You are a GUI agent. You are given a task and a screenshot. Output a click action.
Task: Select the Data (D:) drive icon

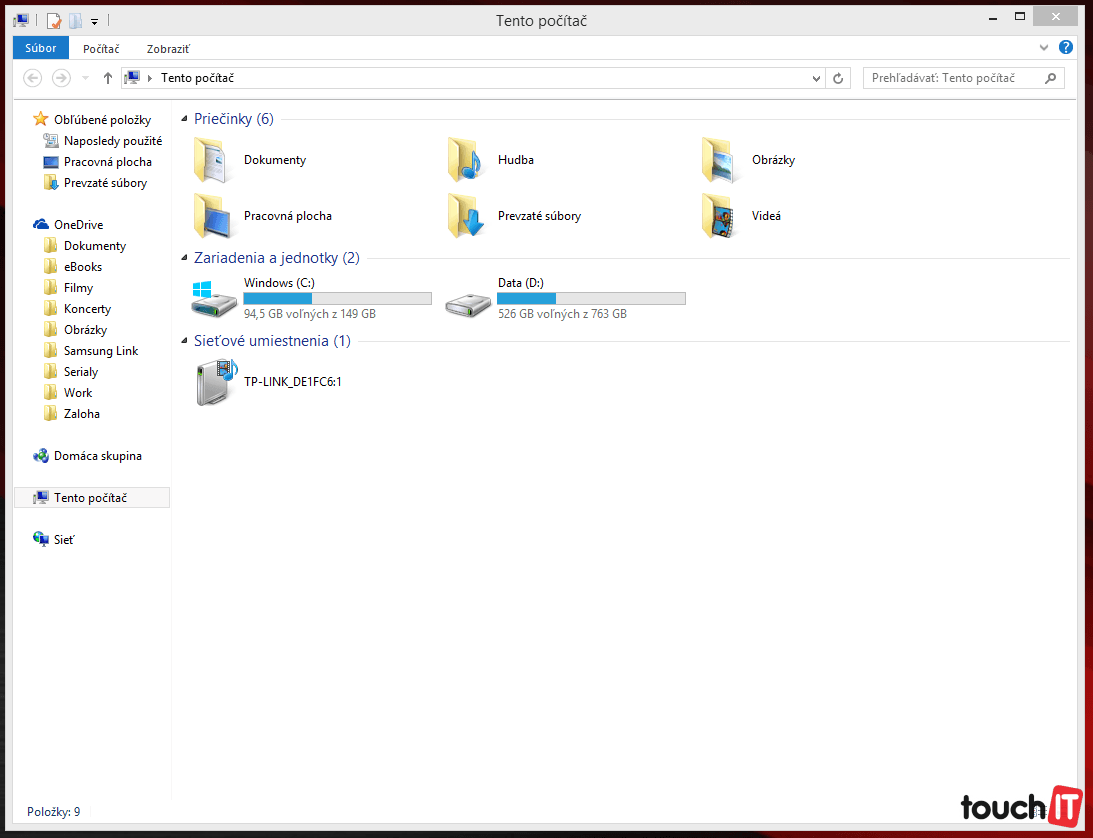(466, 299)
